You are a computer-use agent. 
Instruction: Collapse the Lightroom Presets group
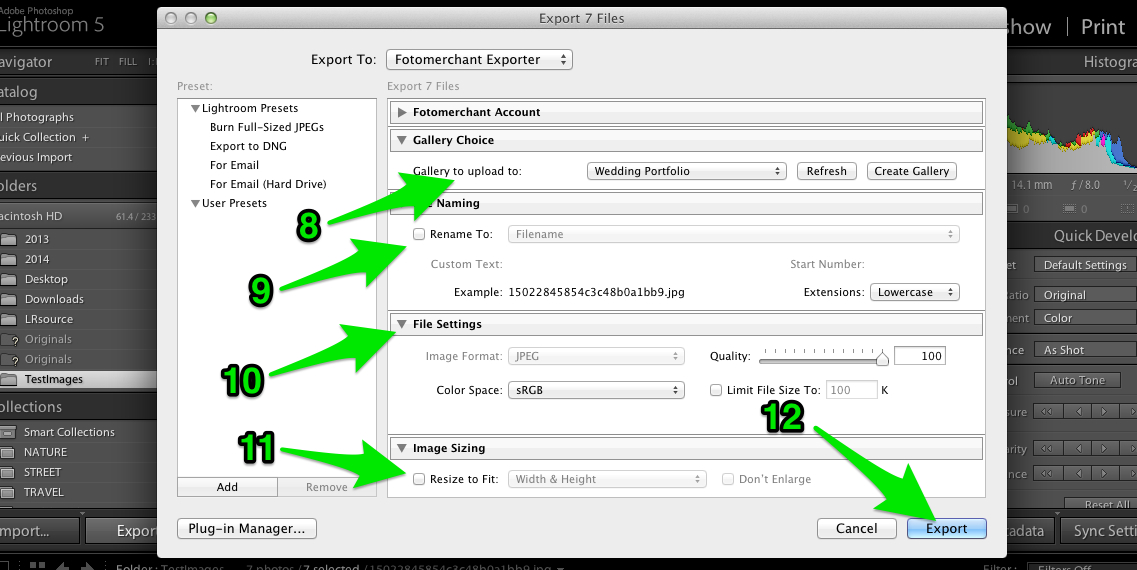point(195,108)
